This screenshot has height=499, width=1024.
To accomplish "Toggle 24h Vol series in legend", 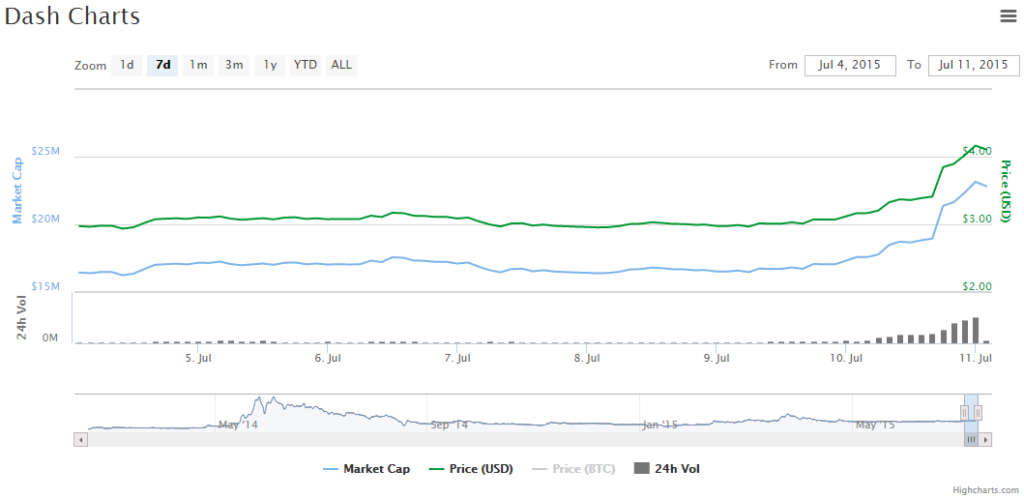I will (667, 469).
